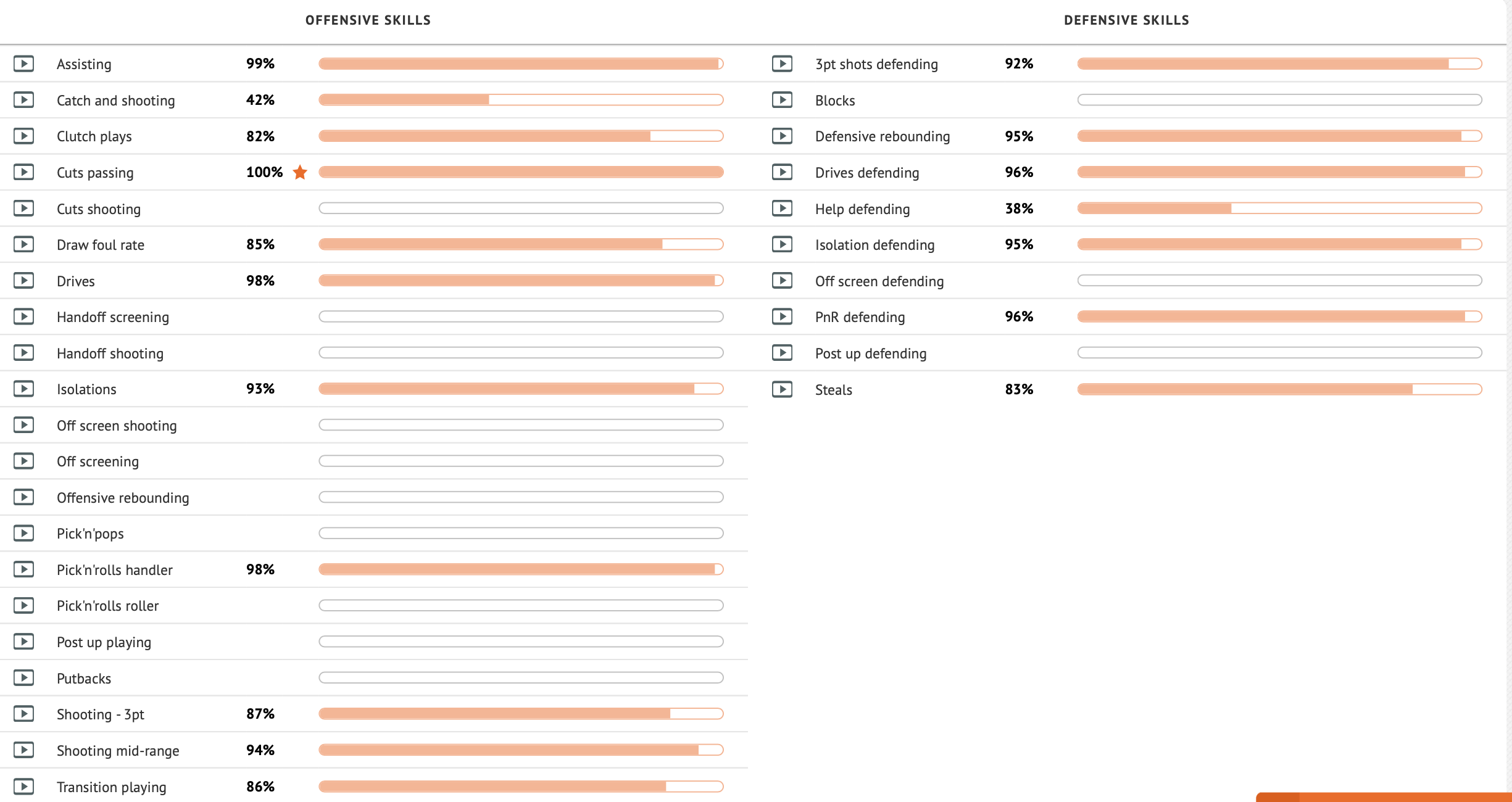Play clips icon for Steals

click(x=782, y=389)
